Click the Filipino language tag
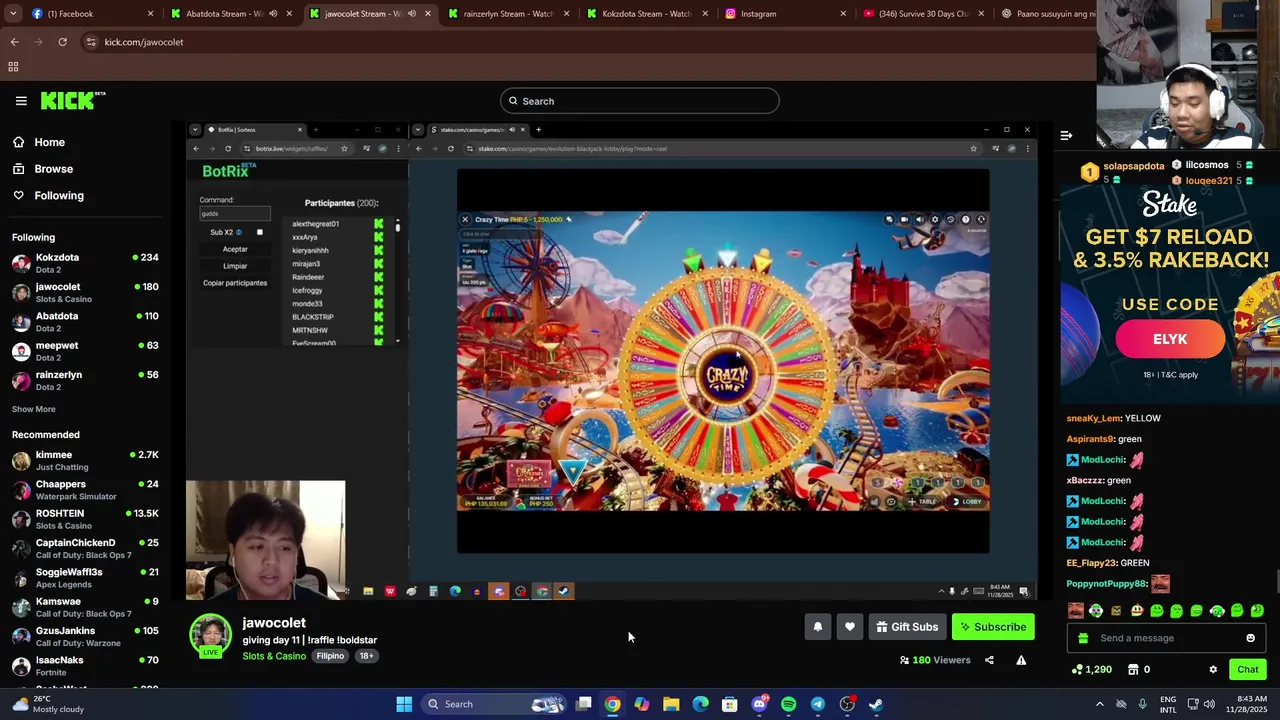Image resolution: width=1280 pixels, height=720 pixels. tap(330, 656)
